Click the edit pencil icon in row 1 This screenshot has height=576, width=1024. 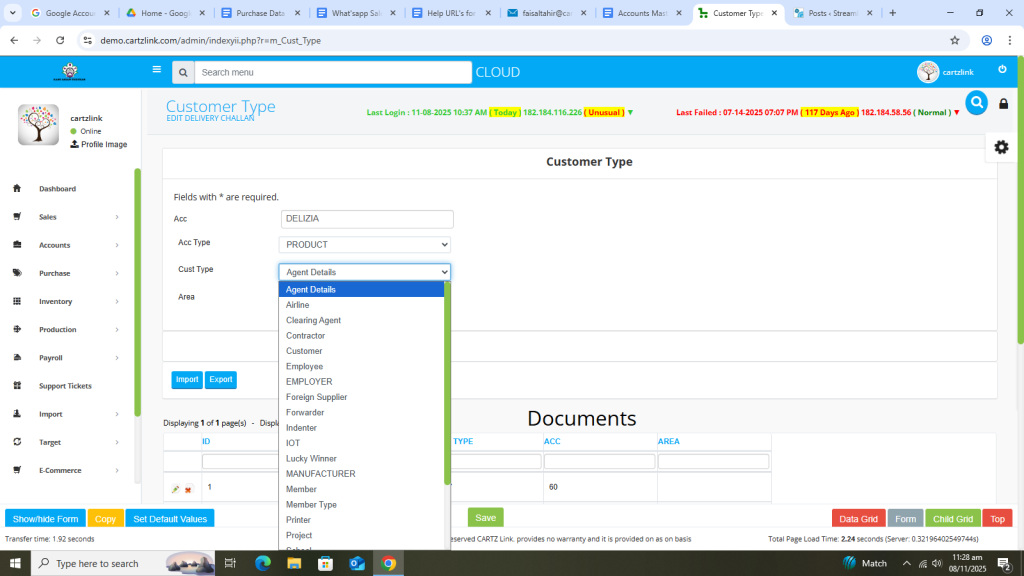(176, 489)
